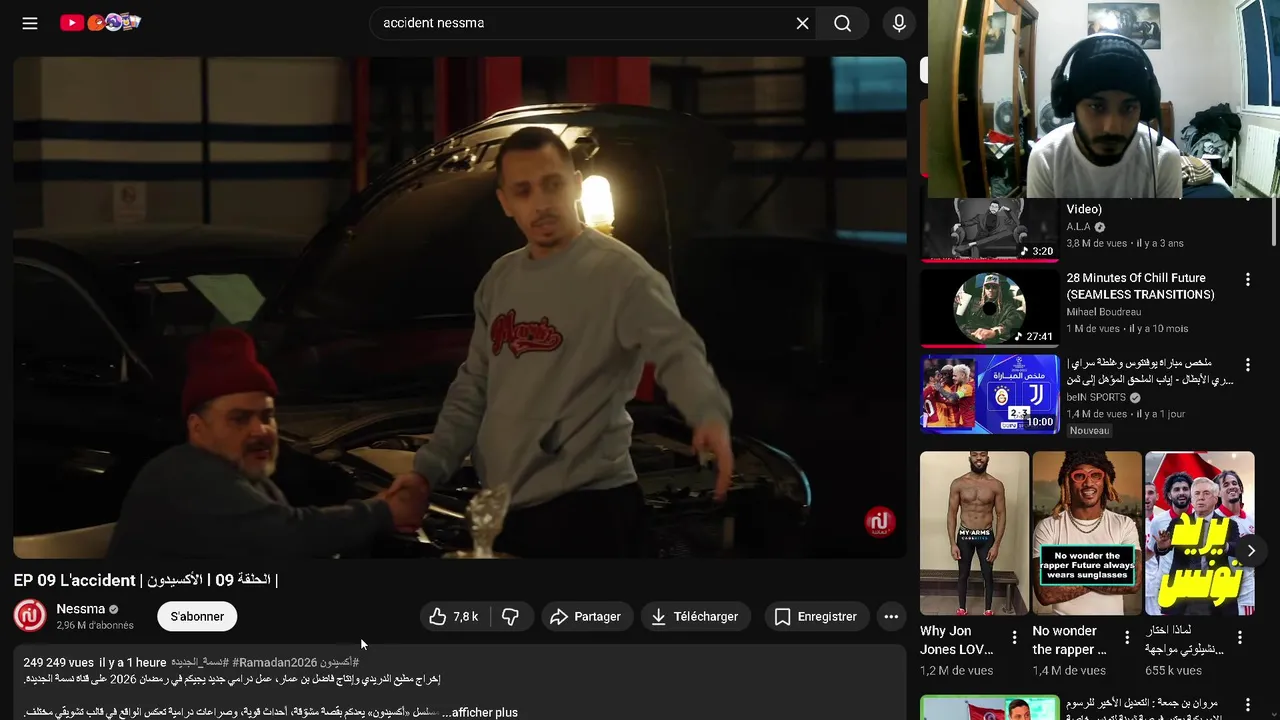This screenshot has width=1280, height=720.
Task: Share the video via Partager
Action: [586, 617]
